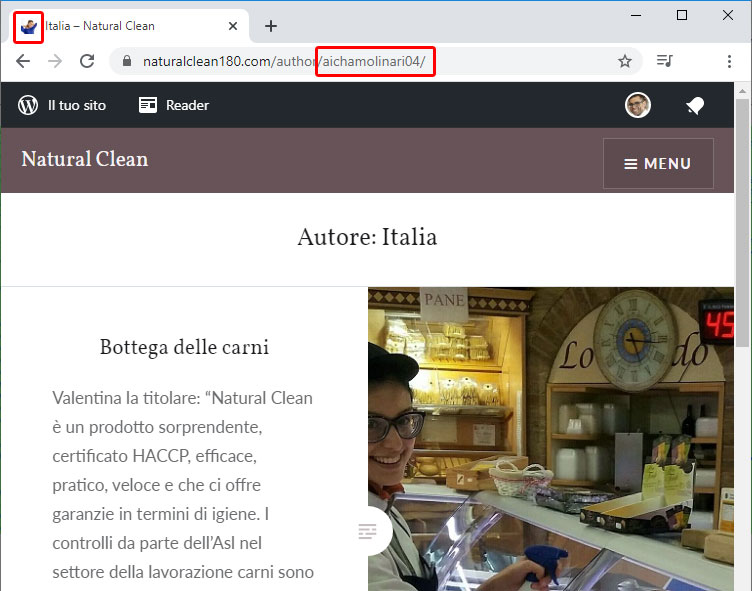Open the 'Bottega delle carni' post title
Viewport: 752px width, 591px height.
[184, 347]
